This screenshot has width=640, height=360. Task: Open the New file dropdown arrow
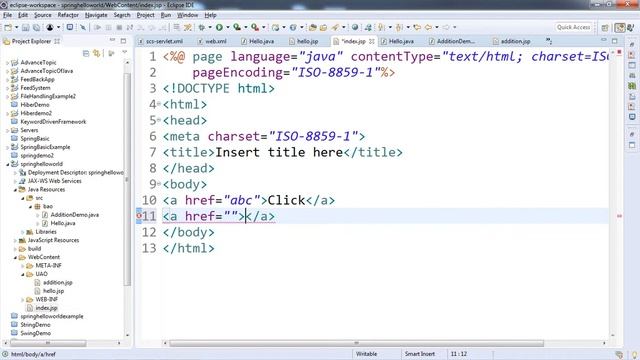point(16,27)
